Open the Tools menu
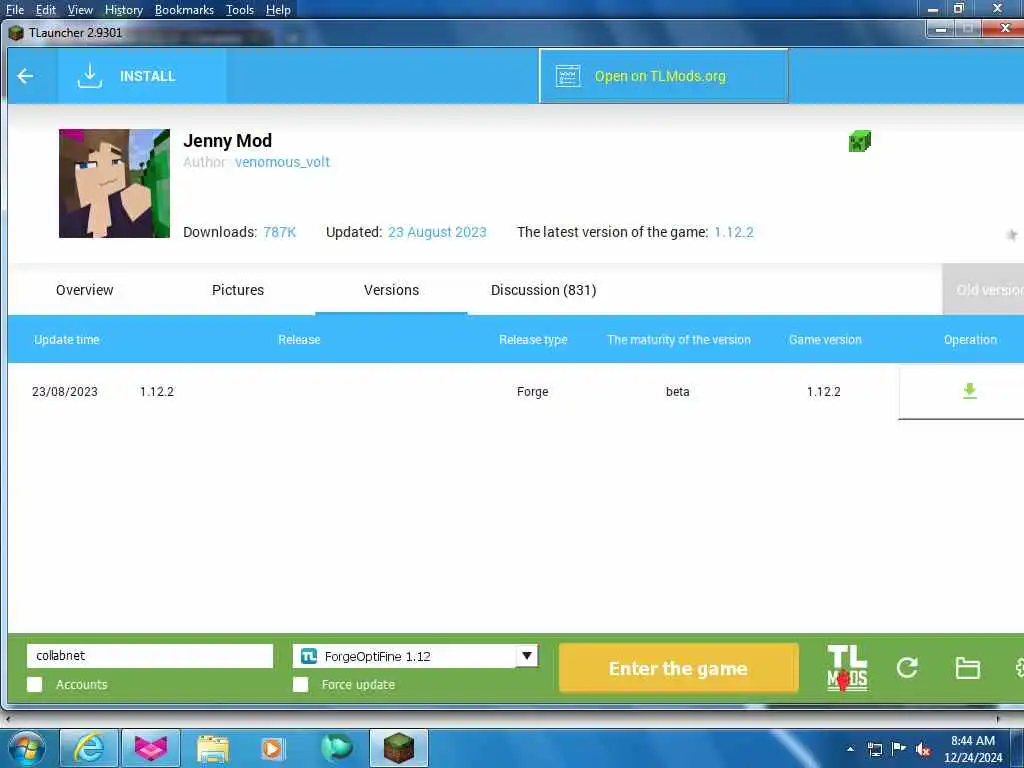 click(240, 10)
